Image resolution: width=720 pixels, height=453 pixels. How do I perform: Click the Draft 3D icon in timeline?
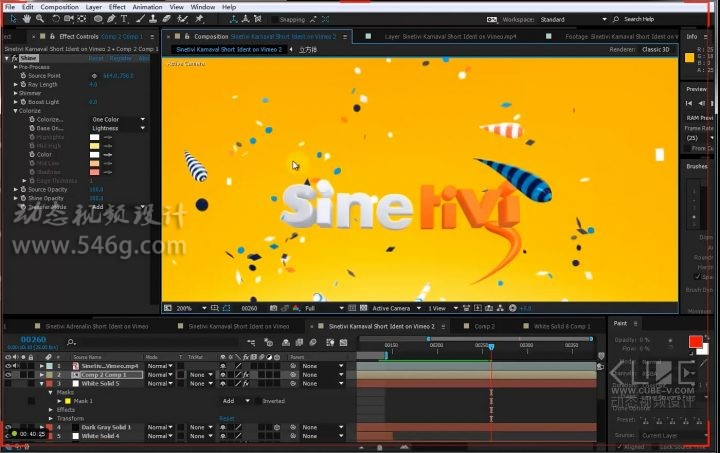[269, 342]
